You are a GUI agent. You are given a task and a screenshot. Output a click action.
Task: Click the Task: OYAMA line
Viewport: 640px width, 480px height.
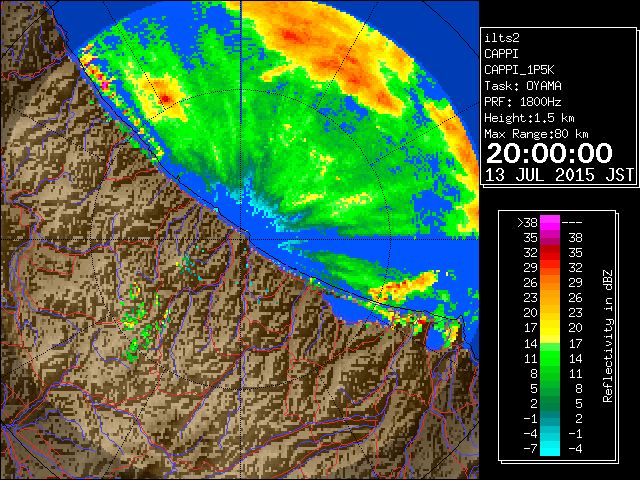tap(523, 86)
